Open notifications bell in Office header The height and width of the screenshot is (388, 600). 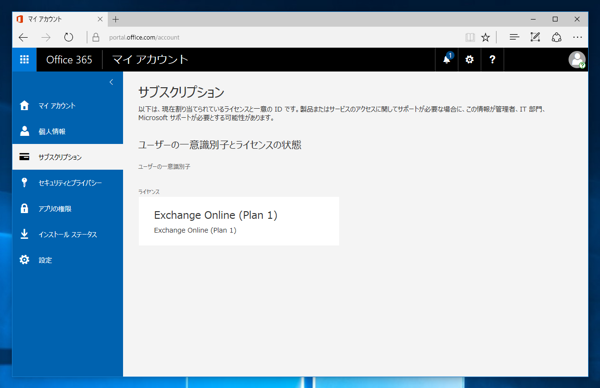[x=447, y=59]
